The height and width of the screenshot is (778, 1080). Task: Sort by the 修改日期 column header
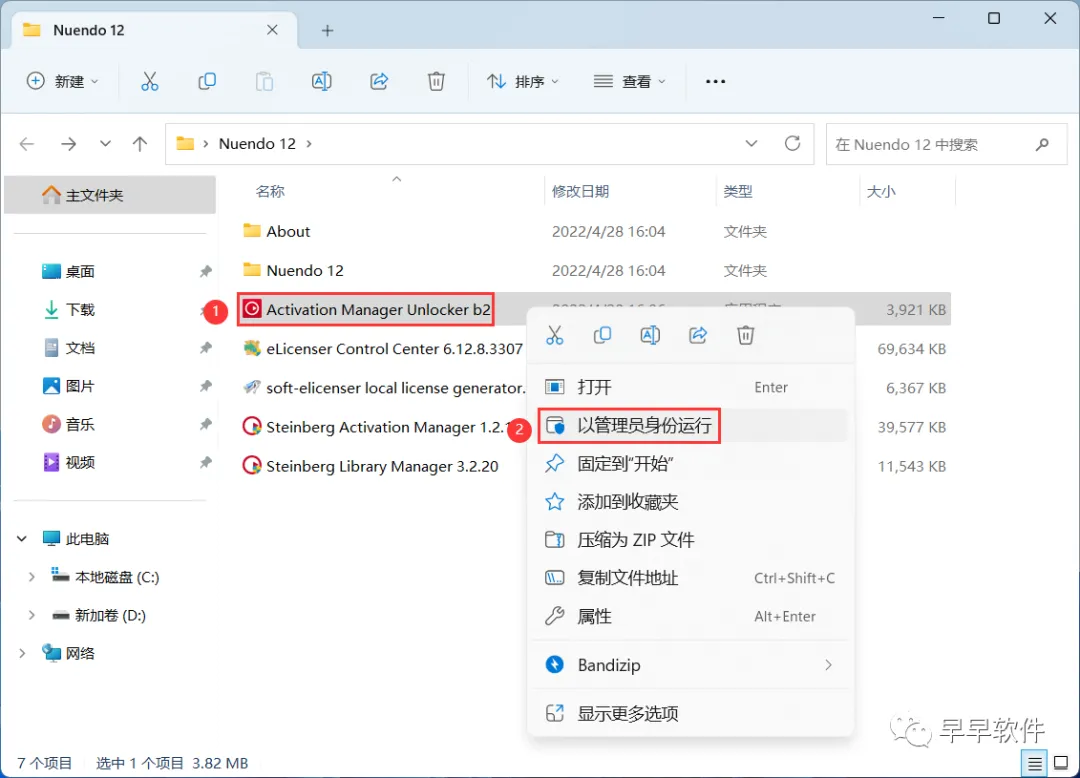click(581, 191)
